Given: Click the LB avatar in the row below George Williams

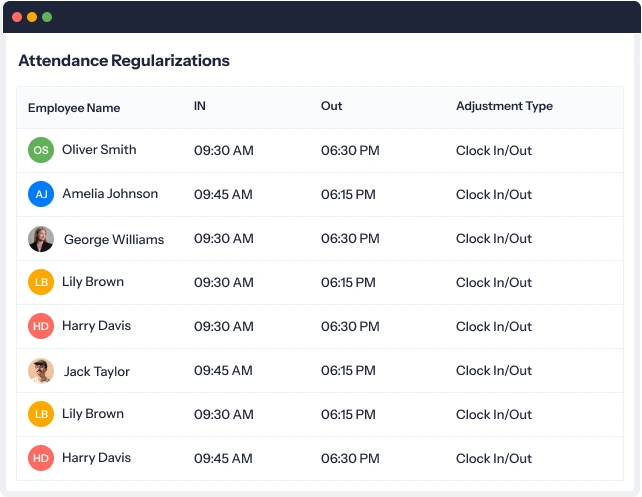Looking at the screenshot, I should click(x=41, y=282).
